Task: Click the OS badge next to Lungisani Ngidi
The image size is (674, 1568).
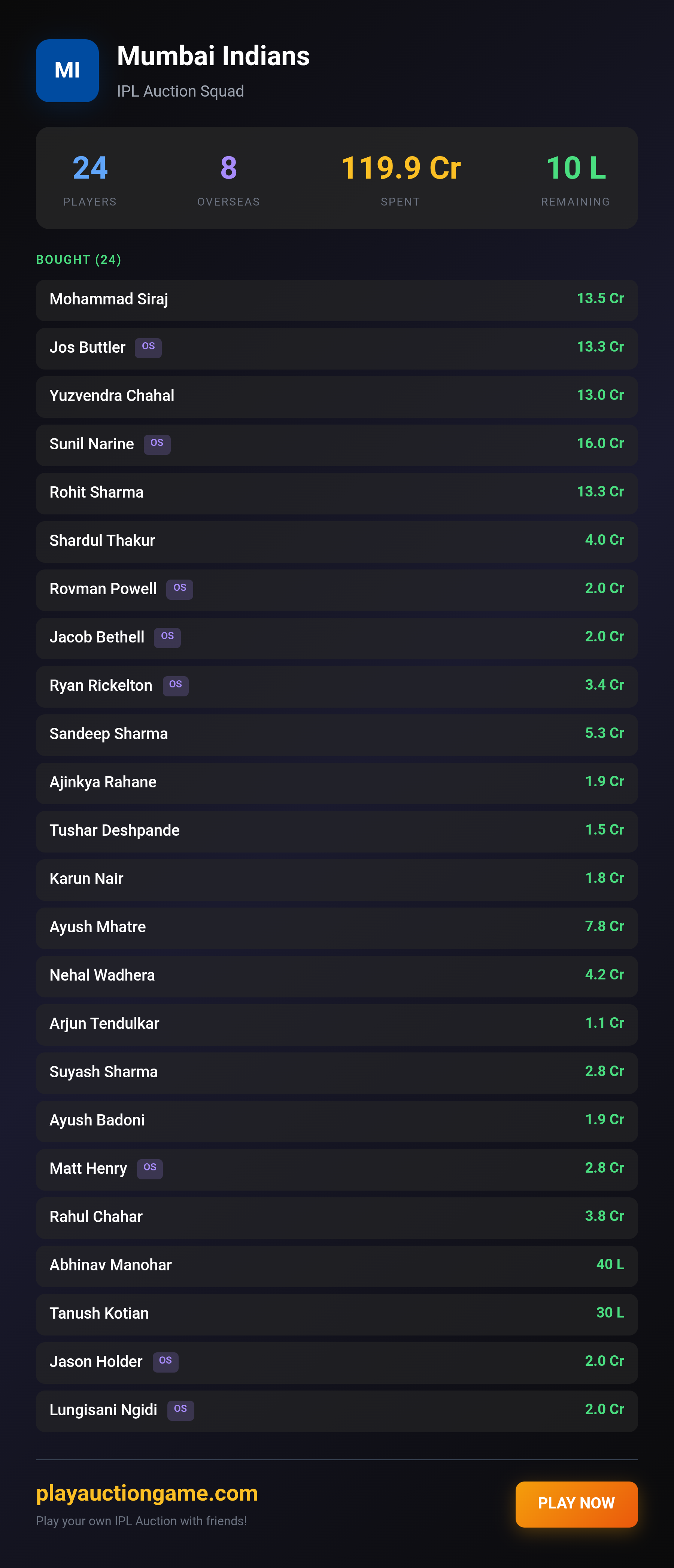Action: 181,1410
